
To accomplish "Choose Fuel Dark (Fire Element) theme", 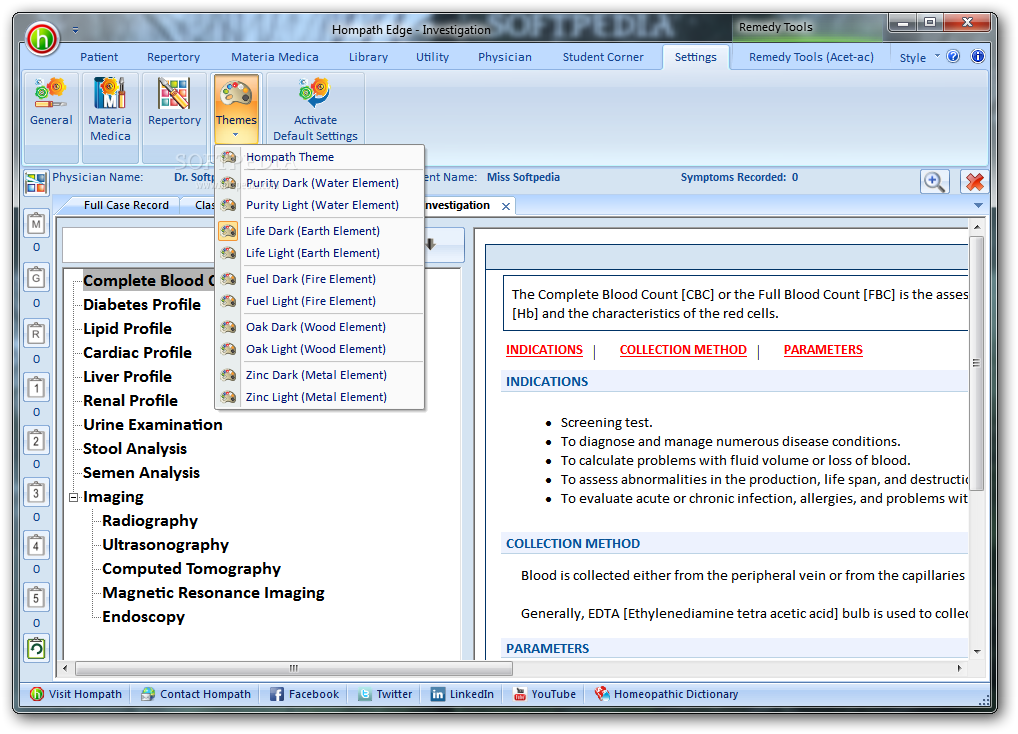I will click(319, 279).
